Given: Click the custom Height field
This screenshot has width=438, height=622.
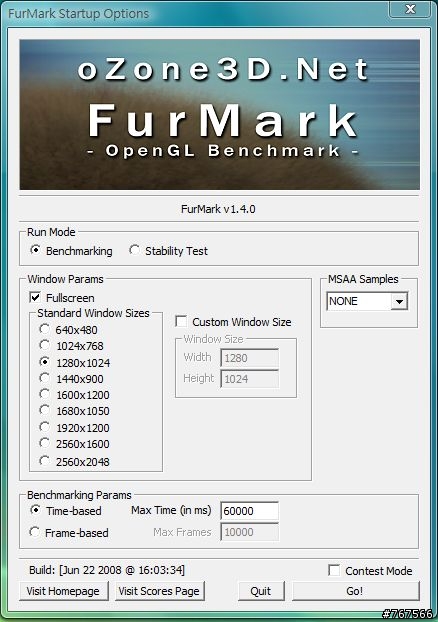Looking at the screenshot, I should 250,379.
